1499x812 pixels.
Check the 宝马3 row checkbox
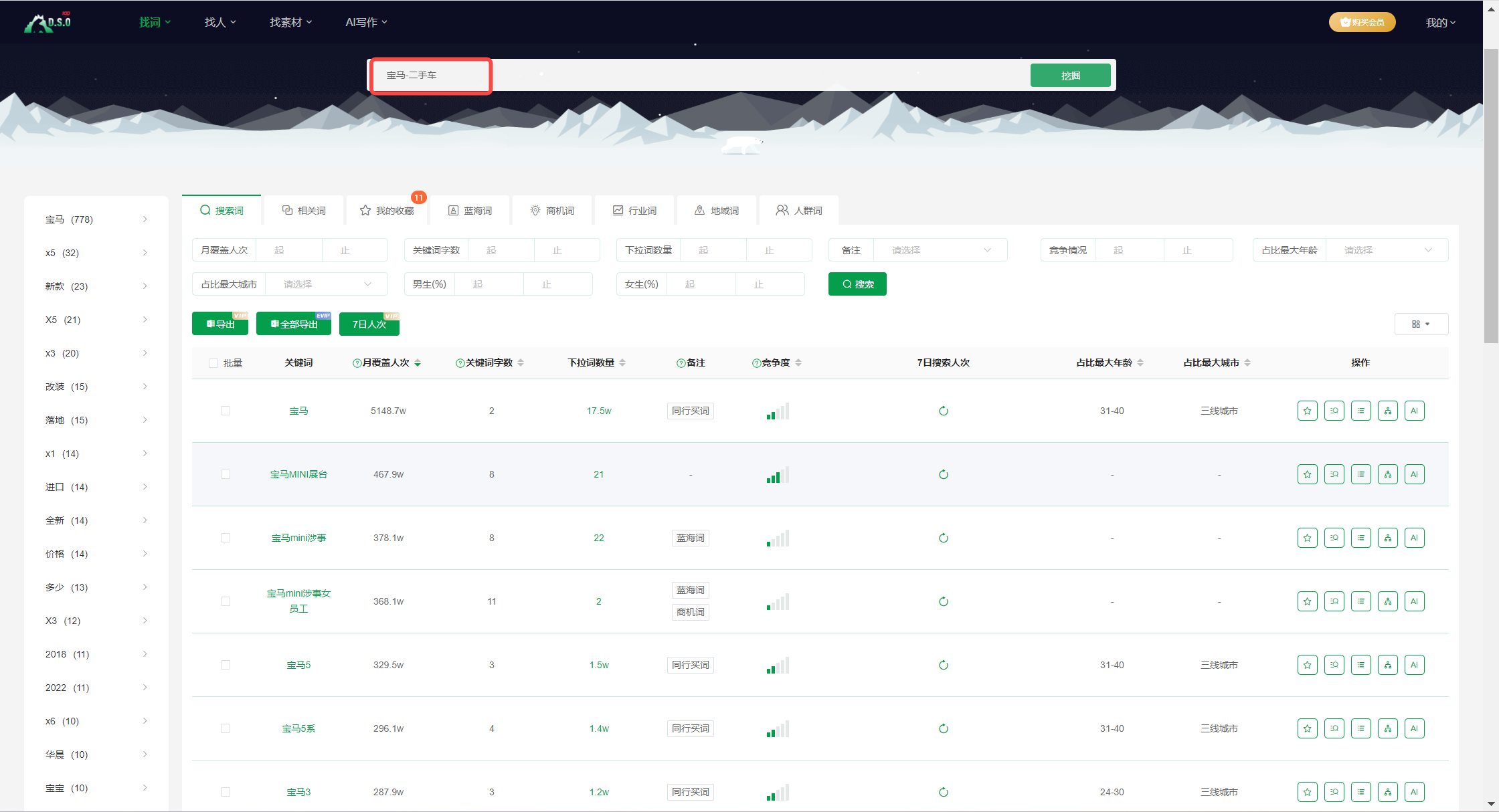point(226,792)
